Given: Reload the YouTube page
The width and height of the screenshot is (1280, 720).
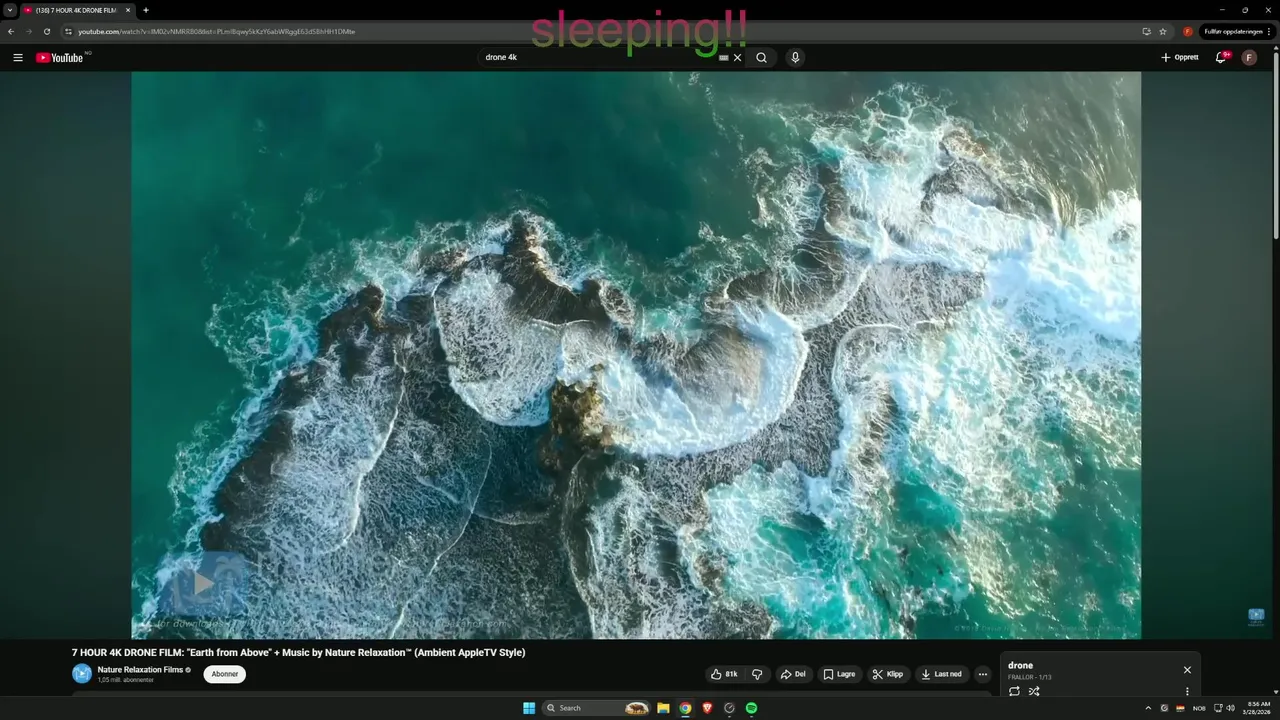Looking at the screenshot, I should point(46,31).
